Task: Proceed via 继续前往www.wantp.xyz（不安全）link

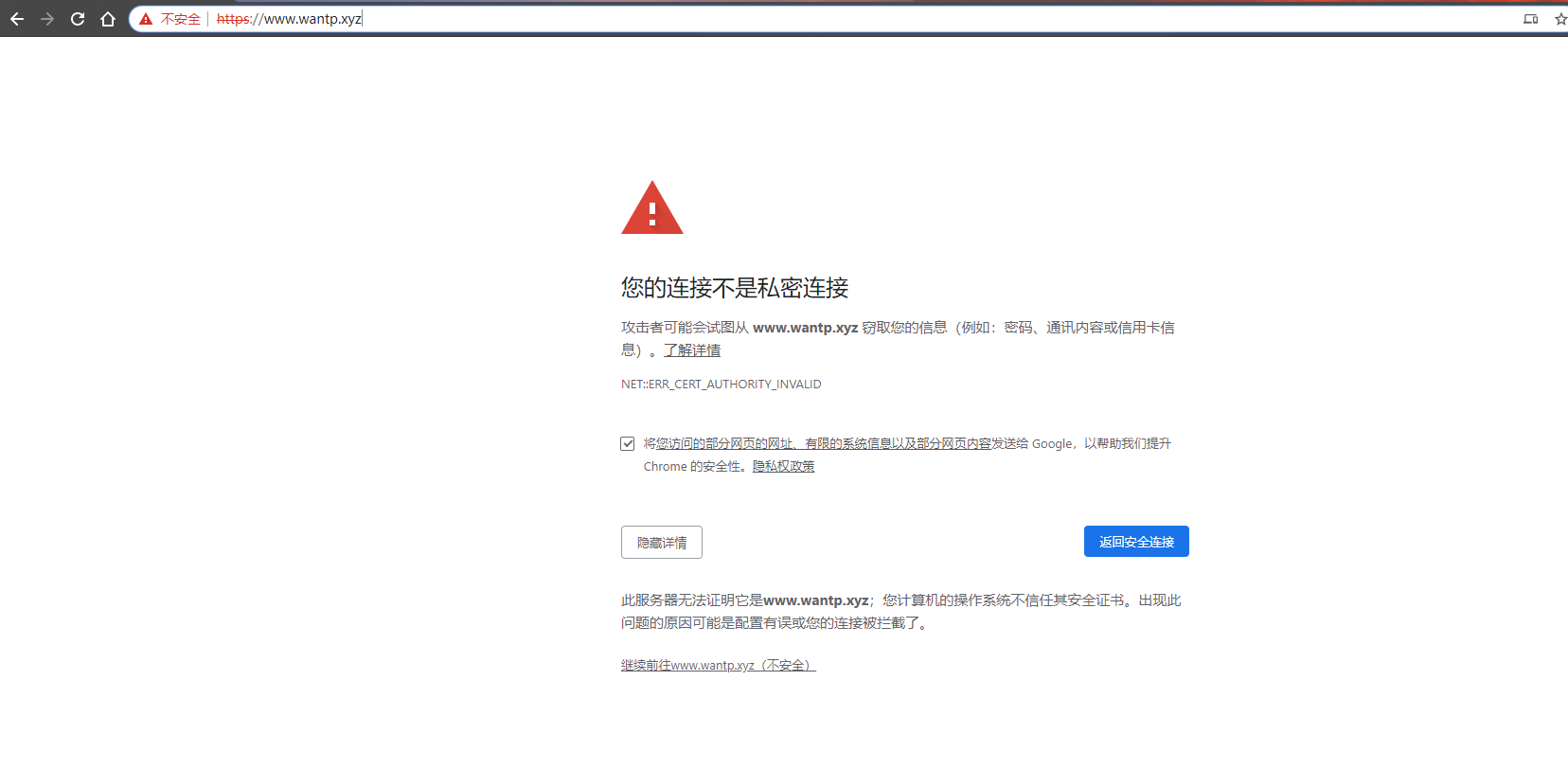Action: (719, 665)
